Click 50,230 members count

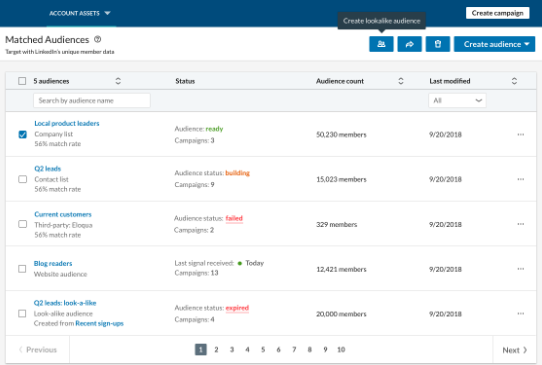tap(341, 134)
